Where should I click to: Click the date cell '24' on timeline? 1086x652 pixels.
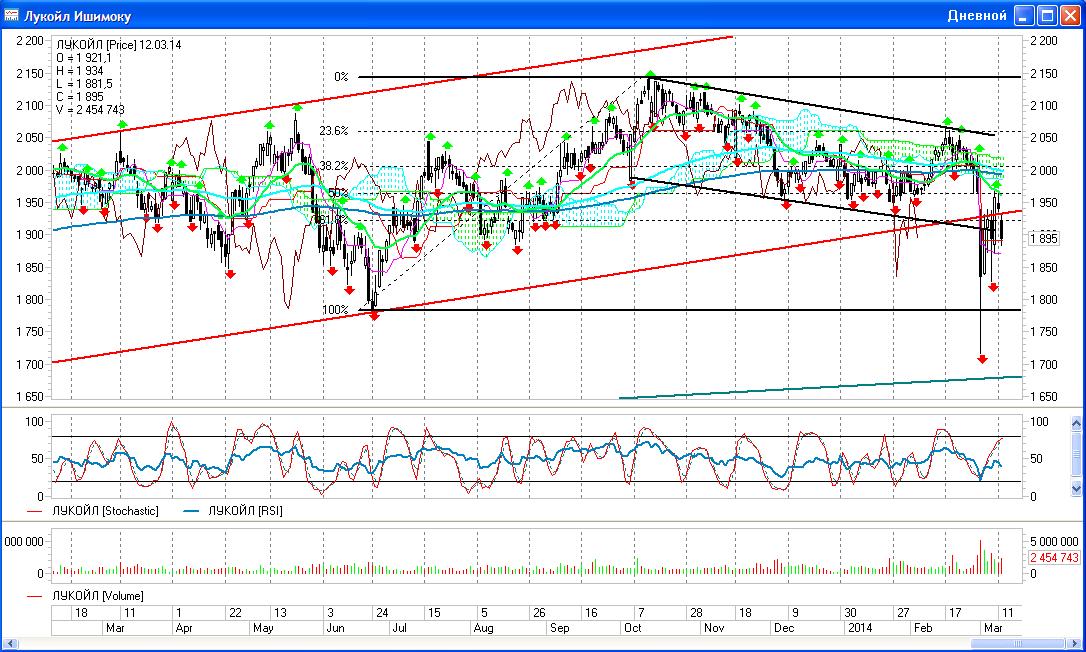(x=382, y=613)
